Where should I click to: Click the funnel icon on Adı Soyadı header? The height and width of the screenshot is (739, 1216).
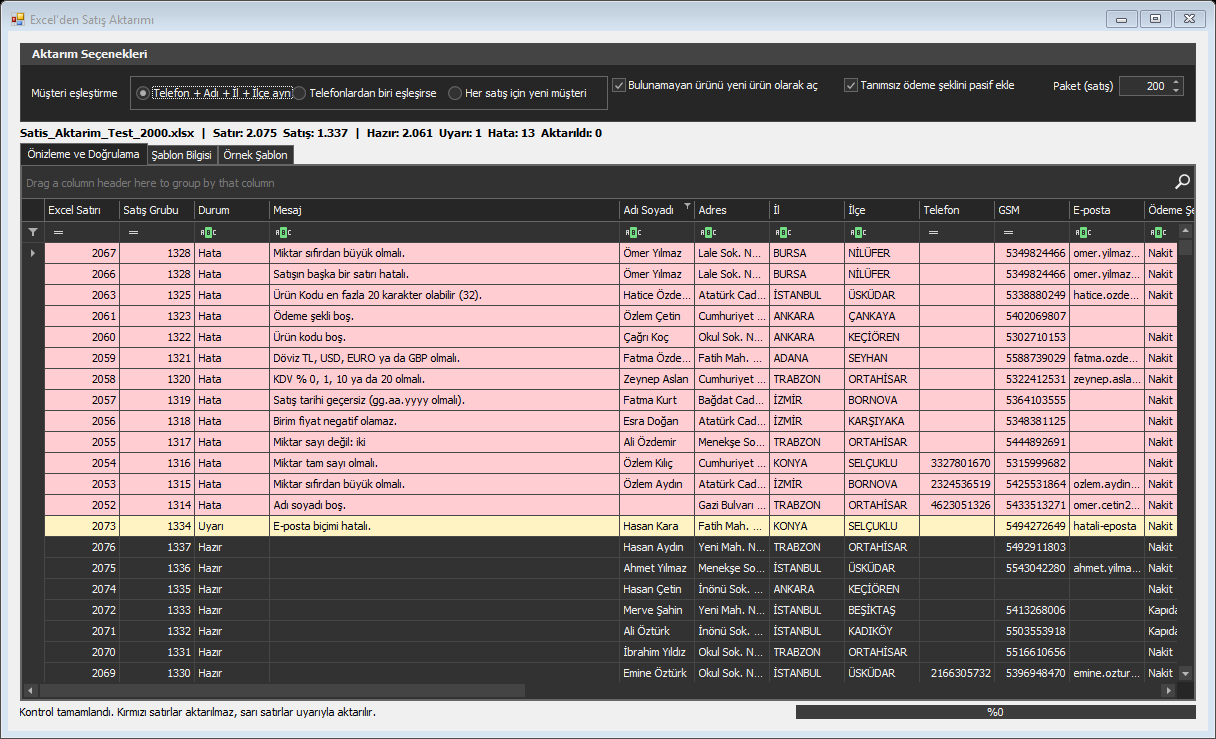[687, 208]
